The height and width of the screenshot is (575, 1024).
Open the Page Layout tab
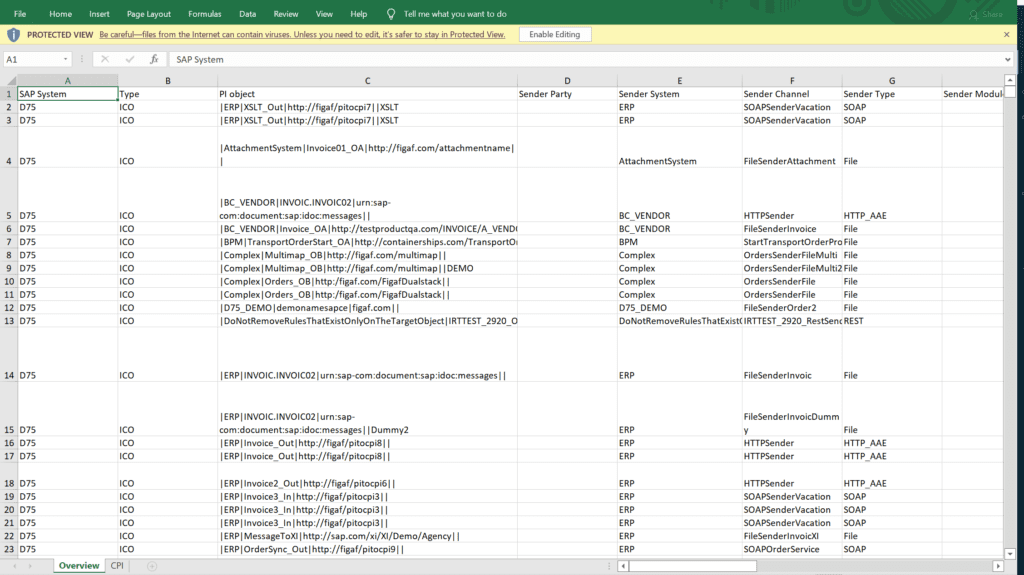148,14
